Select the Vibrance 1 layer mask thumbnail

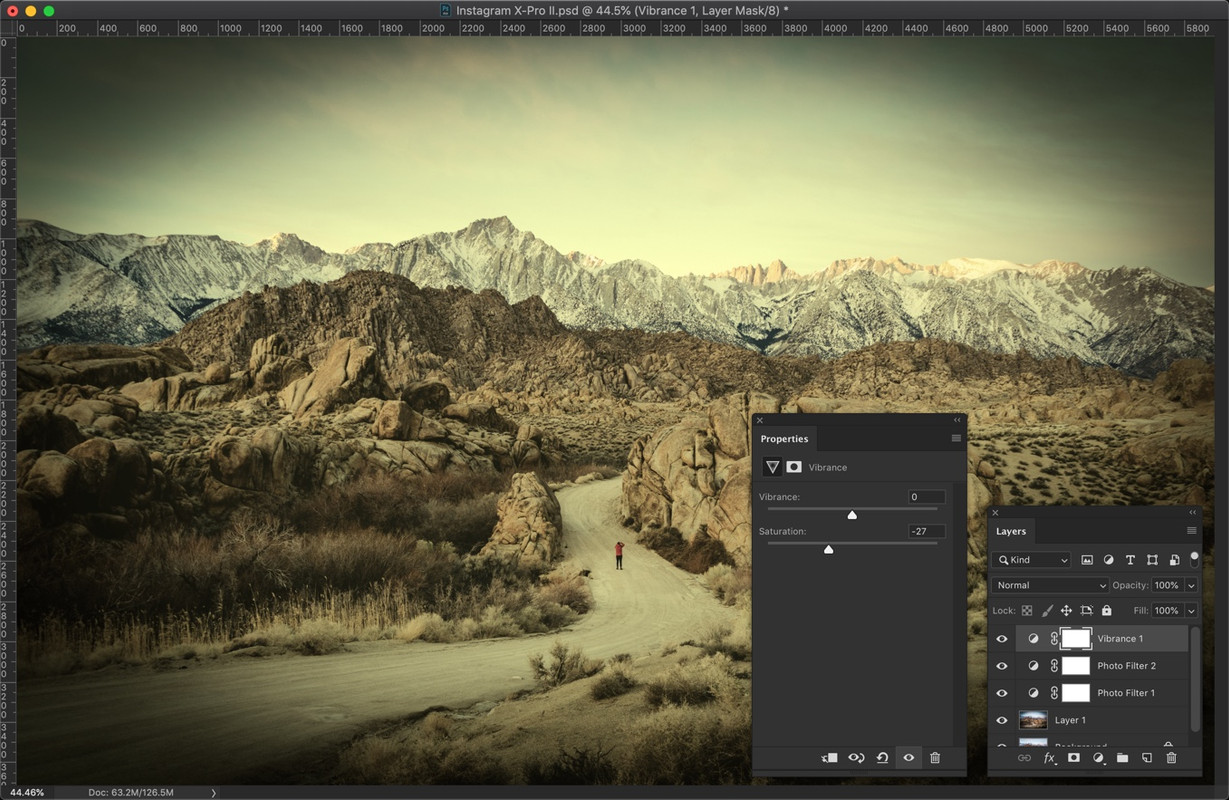[x=1075, y=638]
